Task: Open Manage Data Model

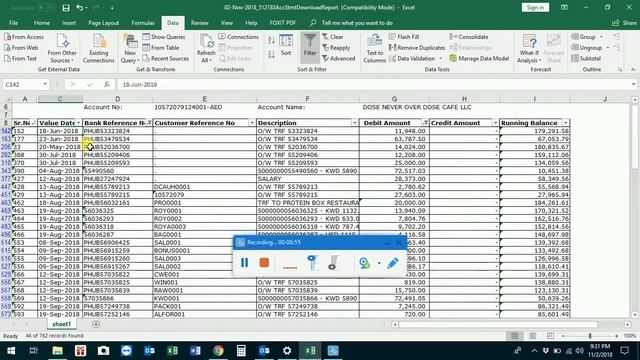Action: coord(479,58)
